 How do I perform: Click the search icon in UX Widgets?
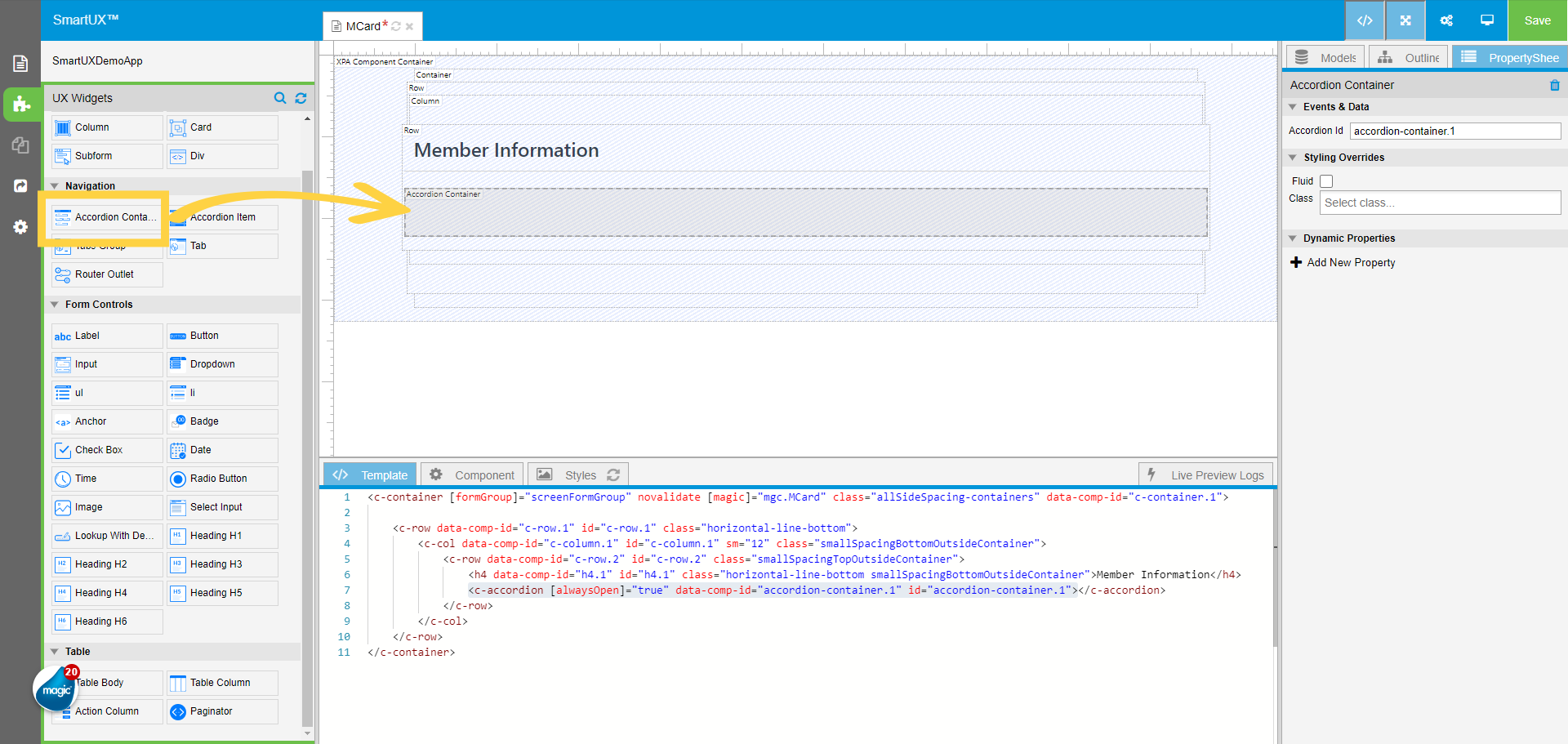tap(280, 98)
